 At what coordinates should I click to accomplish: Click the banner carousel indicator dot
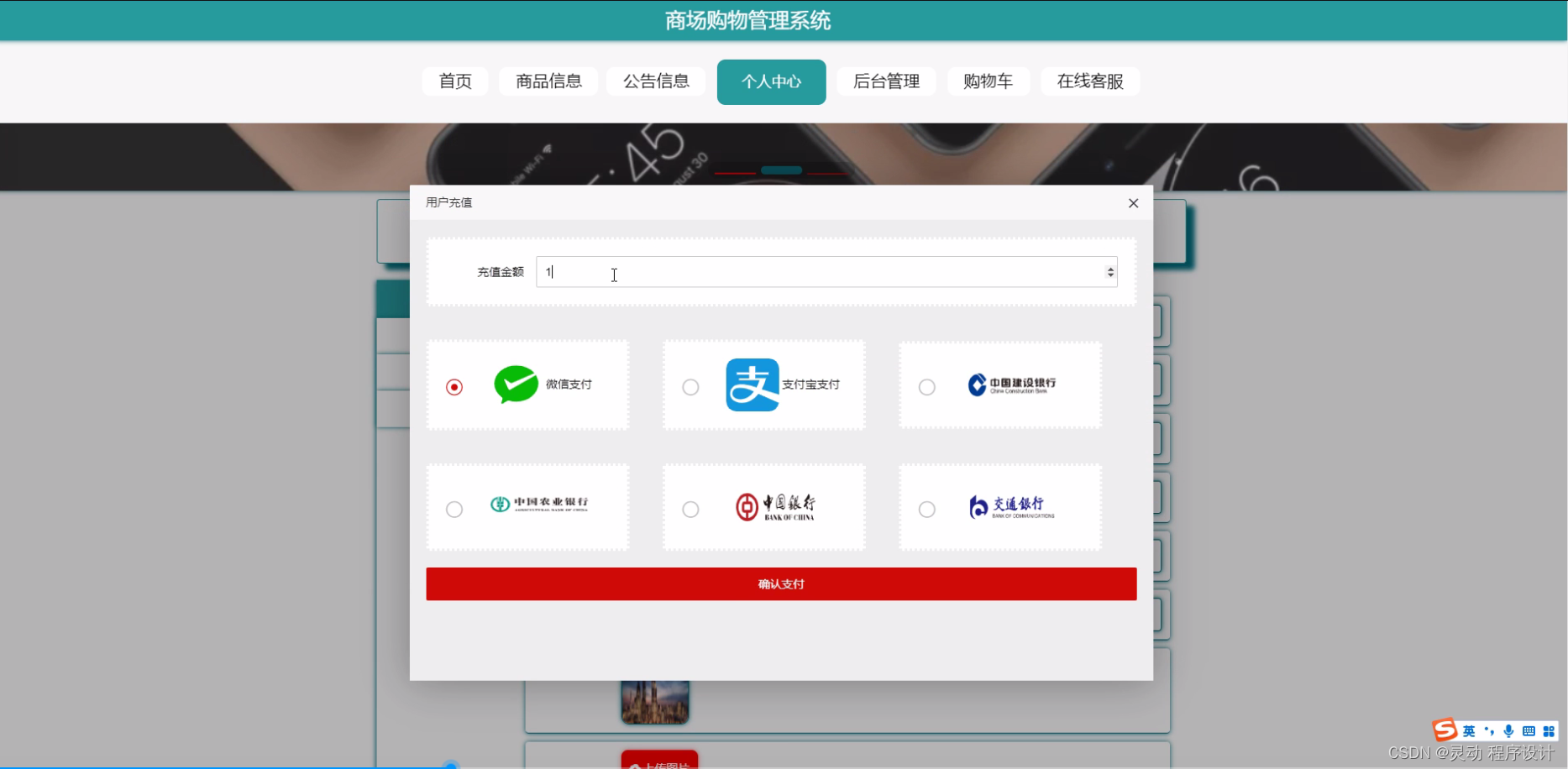781,170
